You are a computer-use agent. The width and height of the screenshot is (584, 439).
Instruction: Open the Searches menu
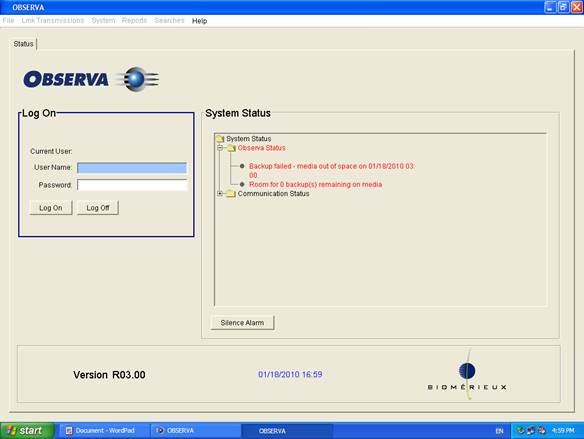pyautogui.click(x=169, y=20)
